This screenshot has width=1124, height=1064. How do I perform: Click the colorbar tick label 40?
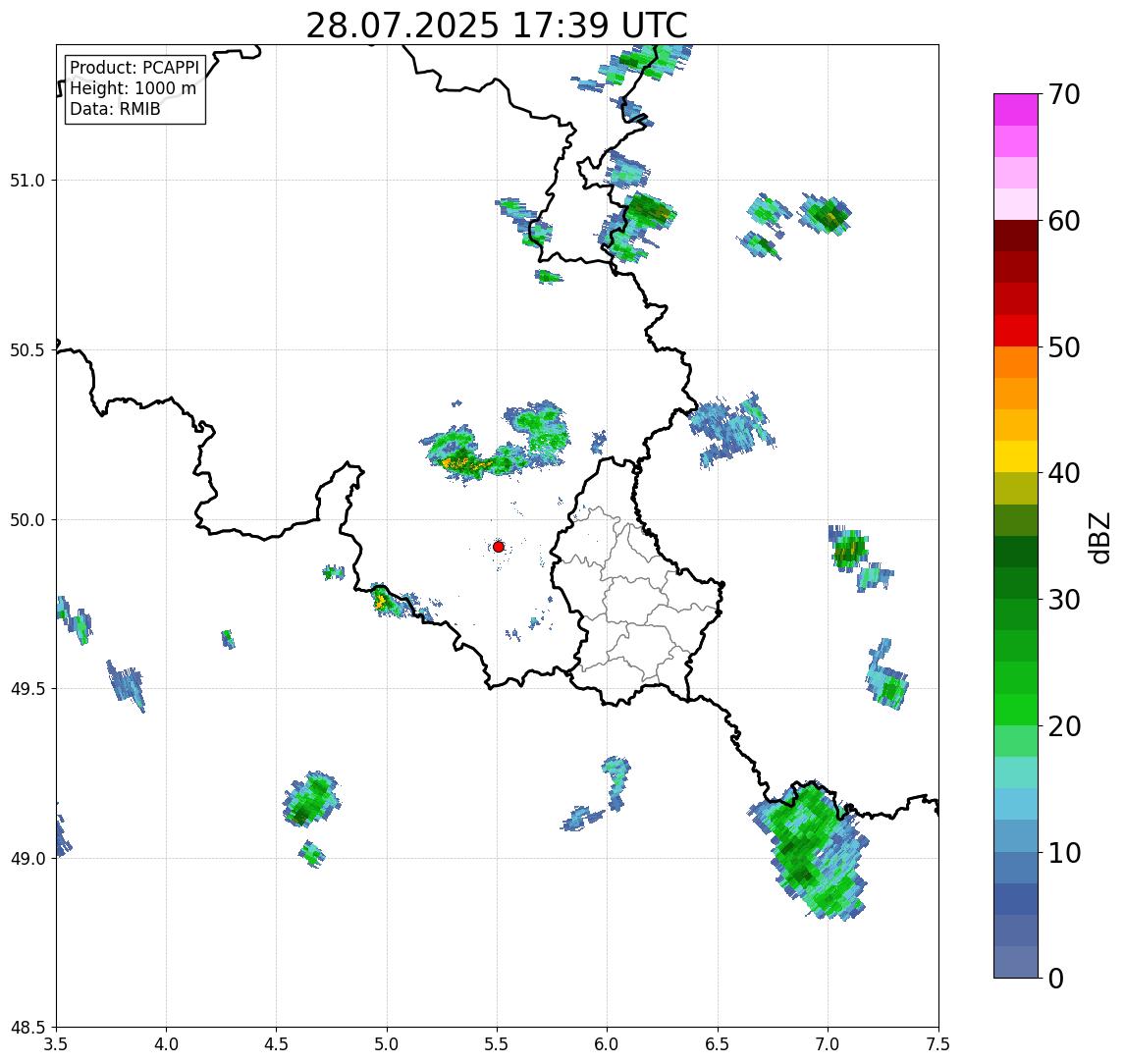[1064, 473]
